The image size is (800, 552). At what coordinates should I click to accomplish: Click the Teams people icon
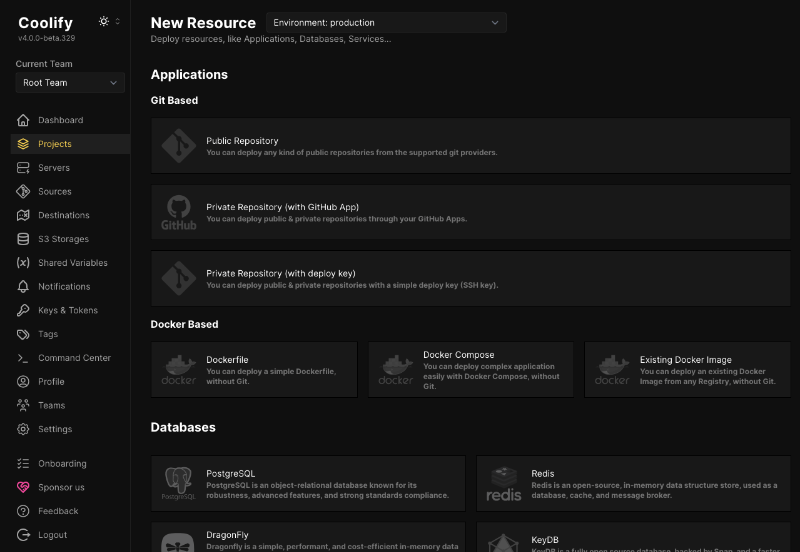(x=23, y=405)
